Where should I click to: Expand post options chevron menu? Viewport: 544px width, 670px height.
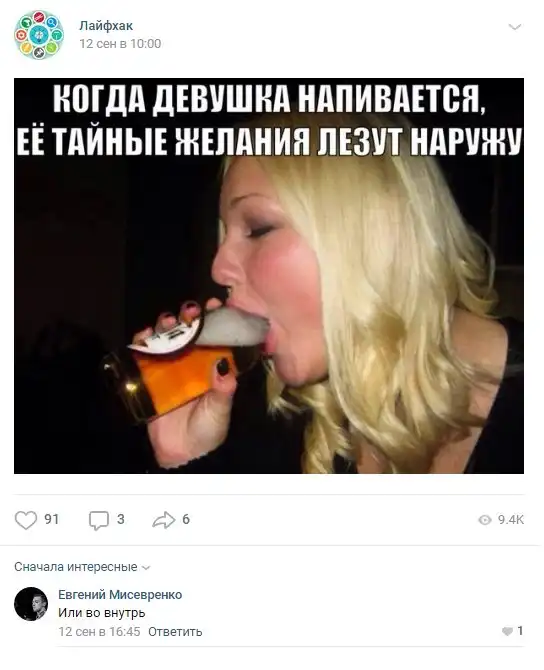tap(515, 27)
